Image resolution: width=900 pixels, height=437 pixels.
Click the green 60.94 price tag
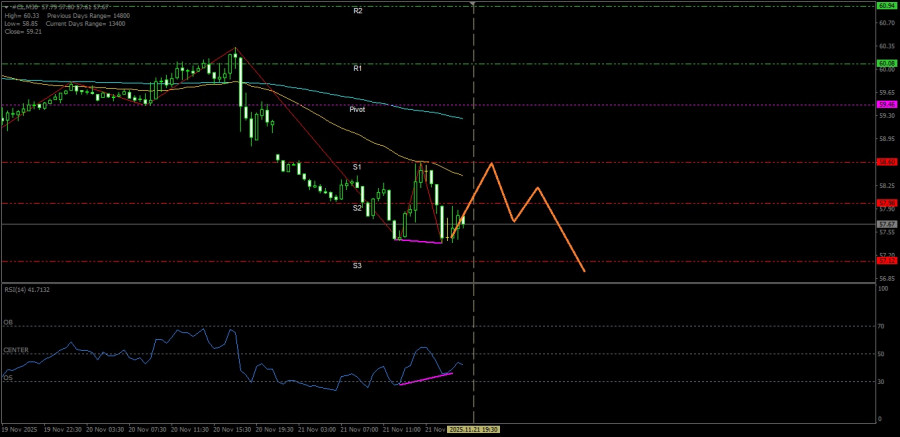[886, 5]
